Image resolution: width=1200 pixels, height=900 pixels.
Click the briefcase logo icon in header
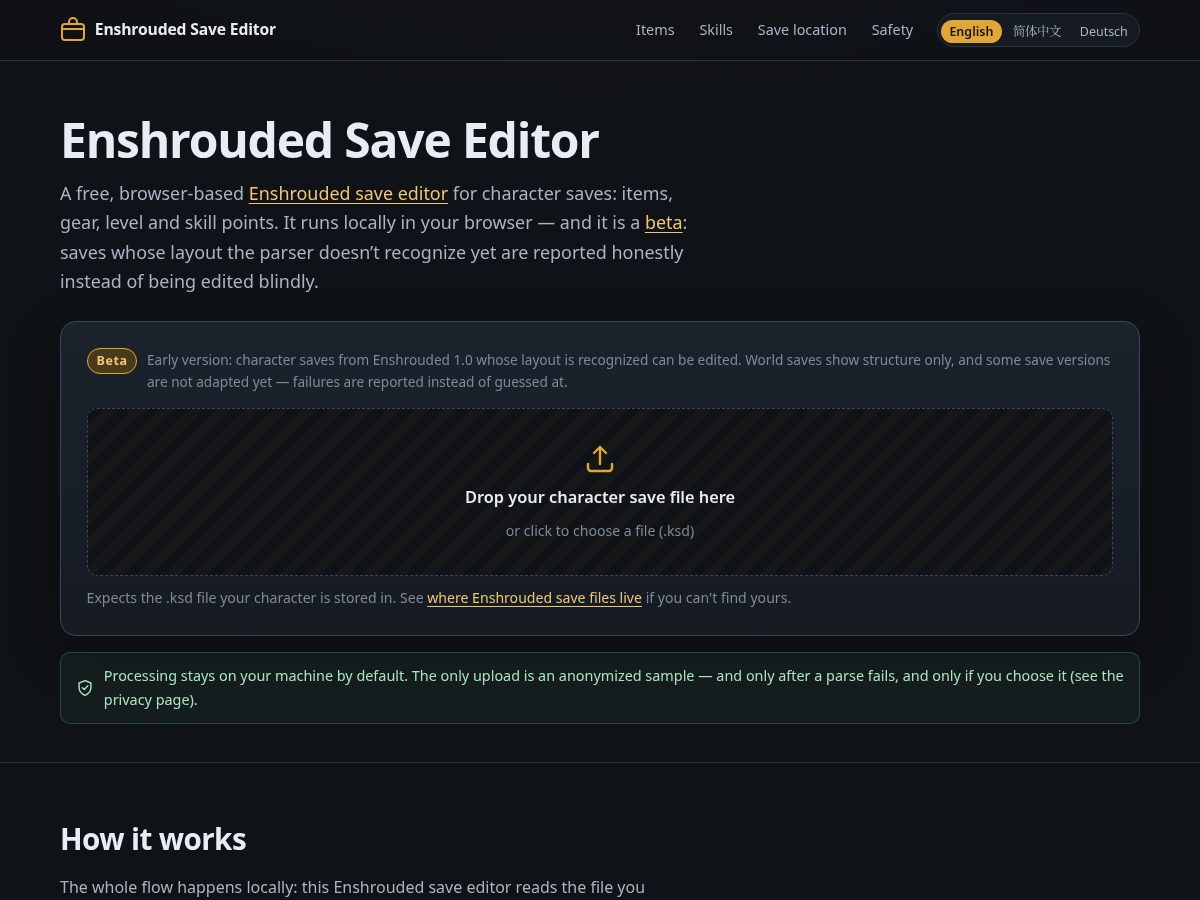73,30
